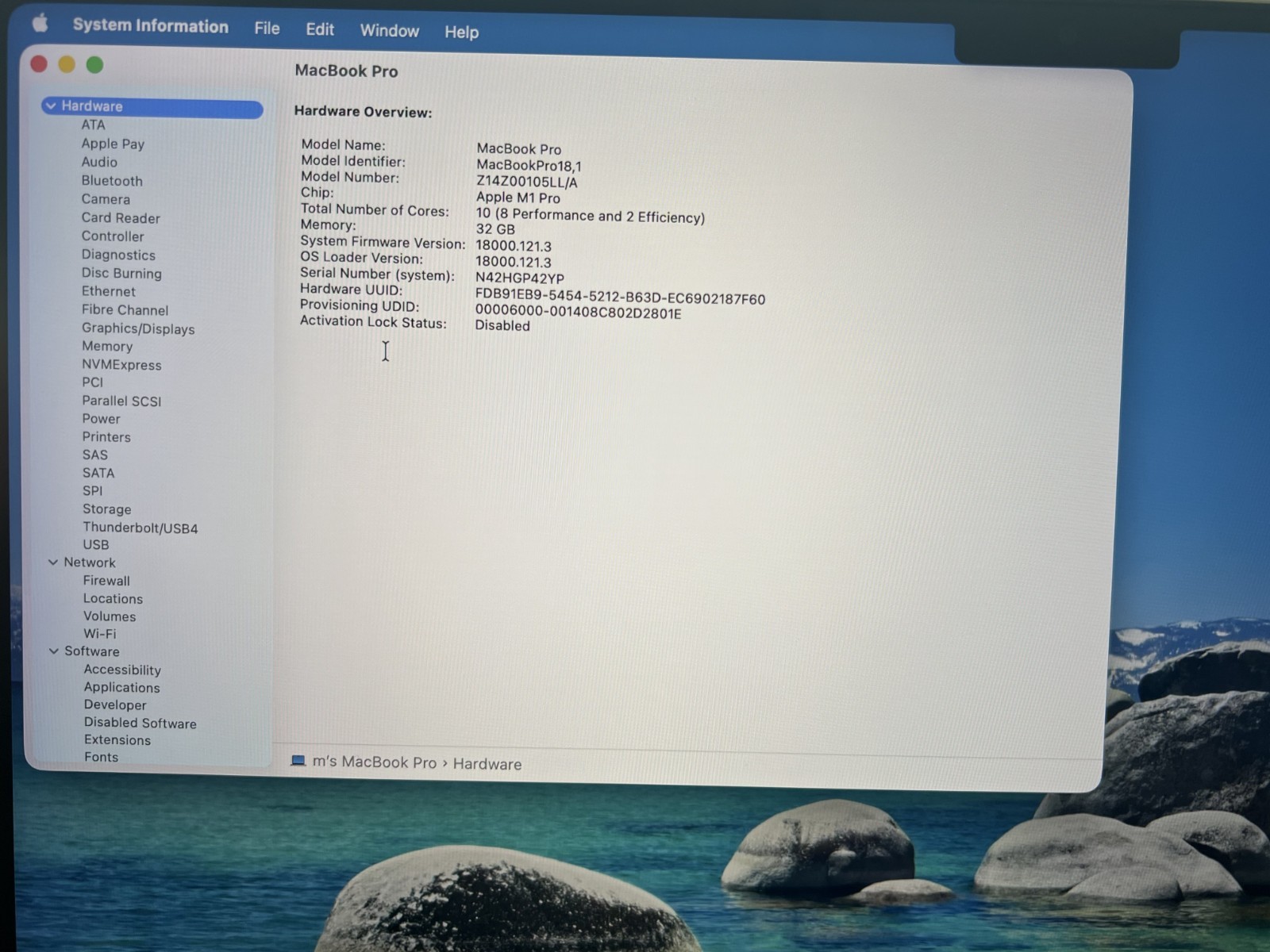Select USB in the sidebar
This screenshot has width=1270, height=952.
(x=96, y=545)
